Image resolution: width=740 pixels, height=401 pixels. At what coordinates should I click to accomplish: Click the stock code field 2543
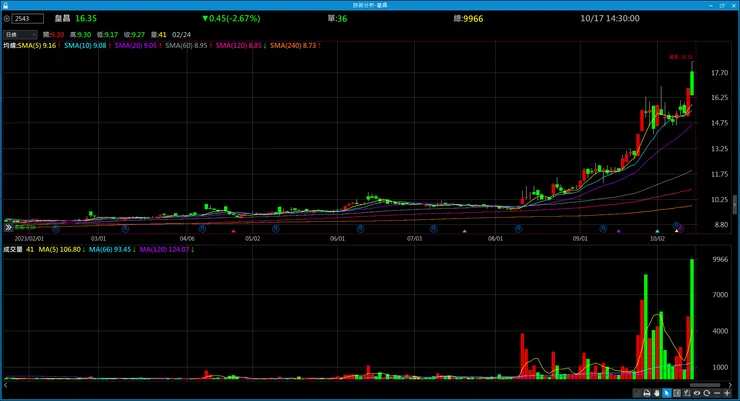click(x=28, y=19)
